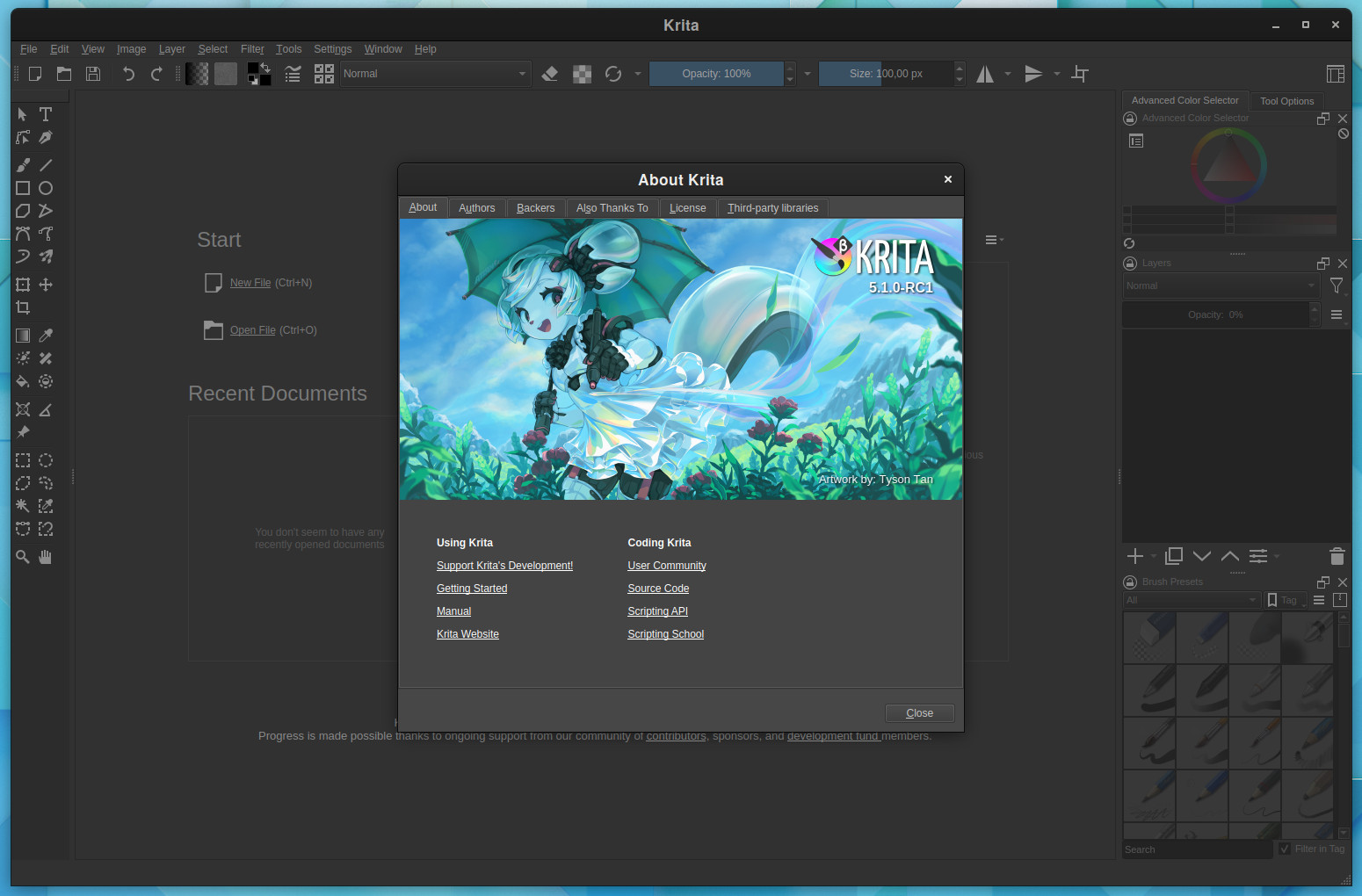1362x896 pixels.
Task: Select the Crop tool in toolbox
Action: click(23, 307)
